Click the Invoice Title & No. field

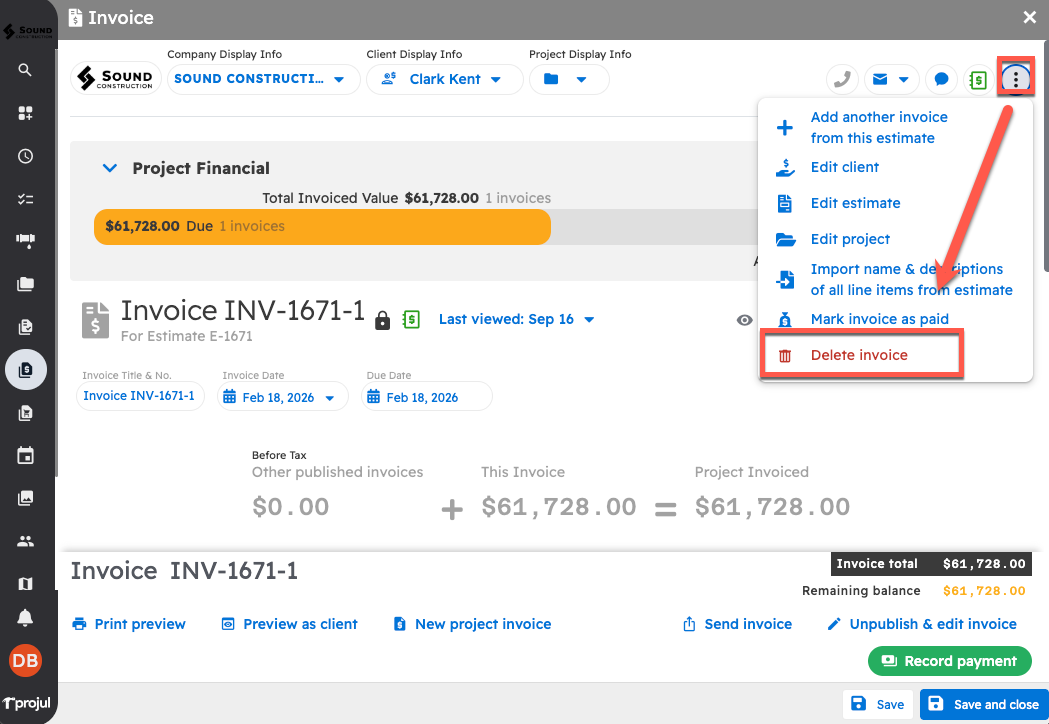(140, 396)
